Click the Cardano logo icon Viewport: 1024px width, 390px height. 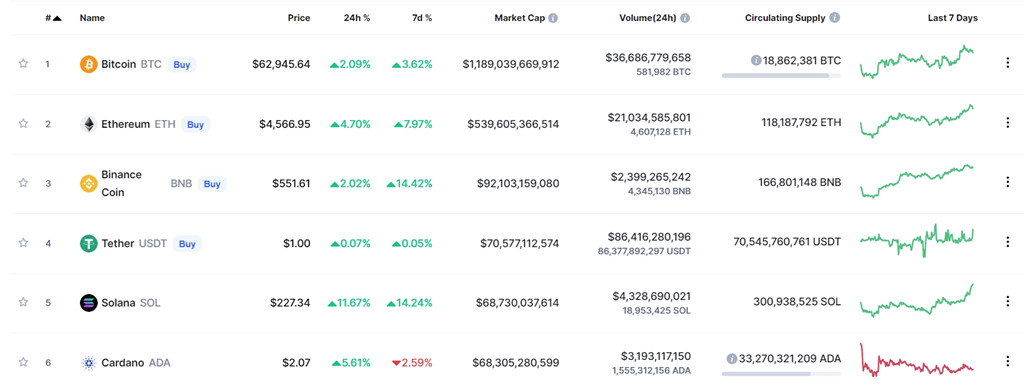click(88, 363)
